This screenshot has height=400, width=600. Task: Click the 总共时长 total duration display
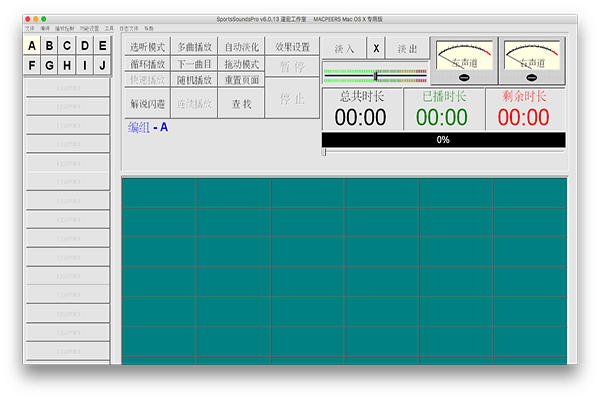tap(362, 109)
